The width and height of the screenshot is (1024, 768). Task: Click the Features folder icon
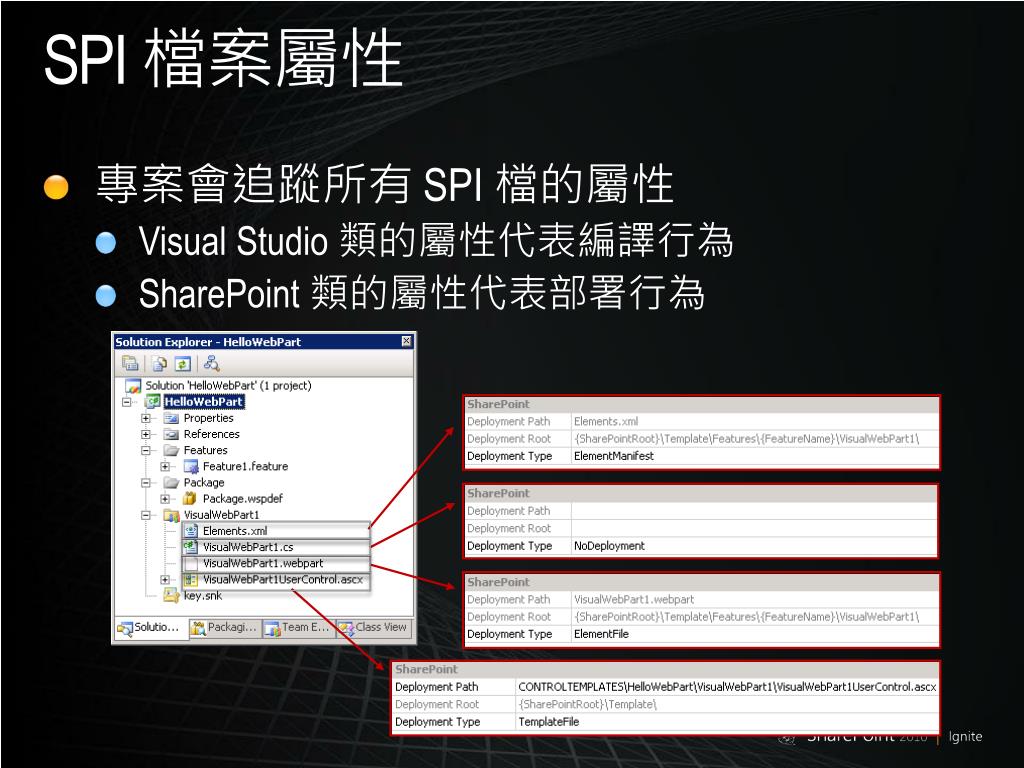(171, 450)
